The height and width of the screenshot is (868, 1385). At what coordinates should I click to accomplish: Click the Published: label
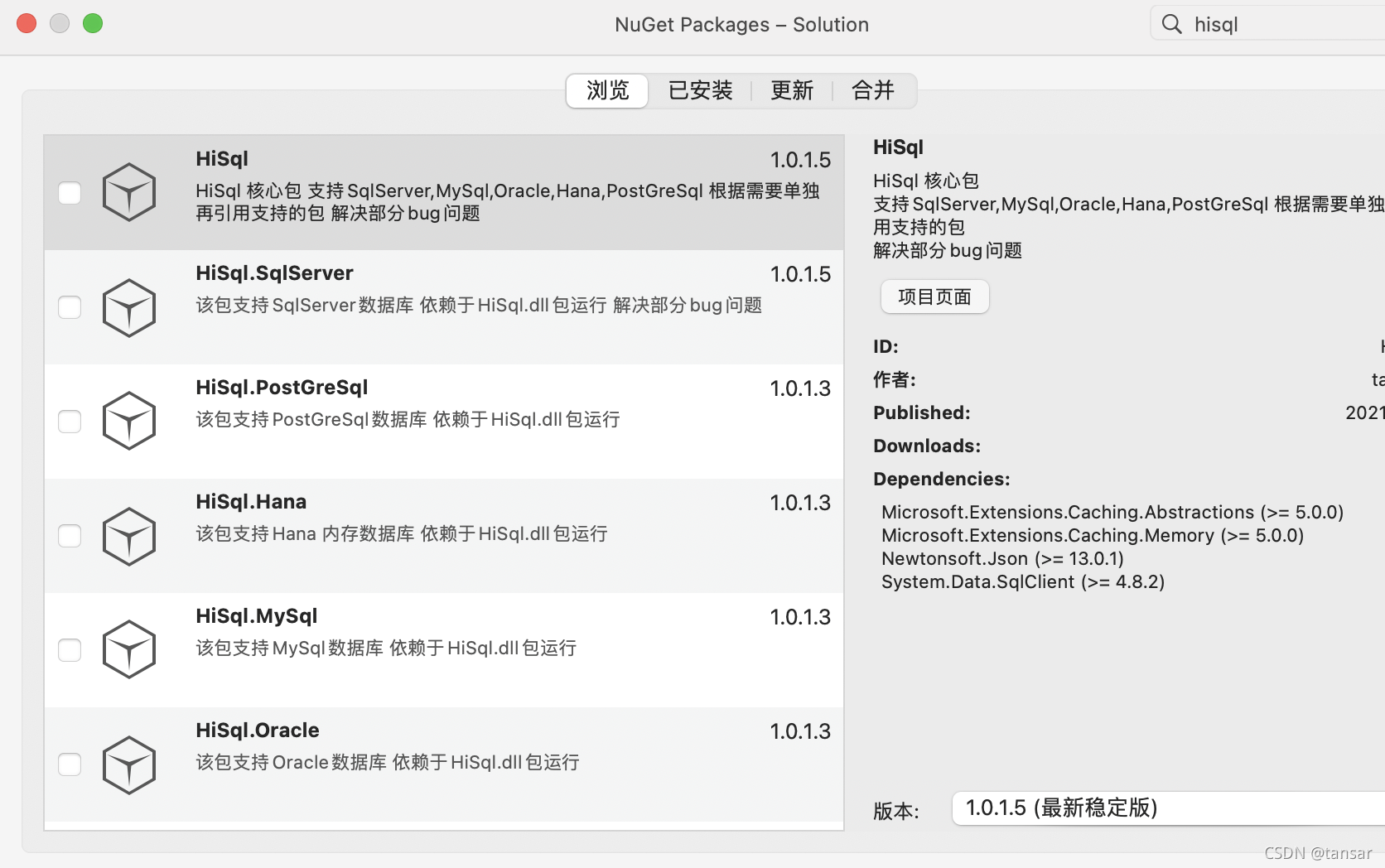922,412
